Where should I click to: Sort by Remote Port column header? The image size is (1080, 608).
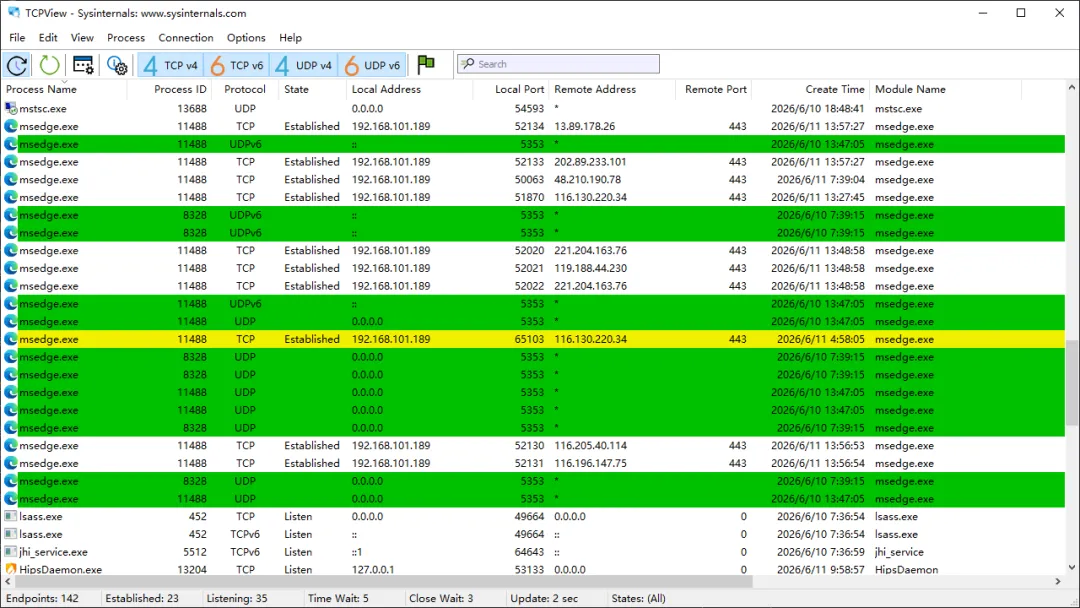(x=713, y=90)
